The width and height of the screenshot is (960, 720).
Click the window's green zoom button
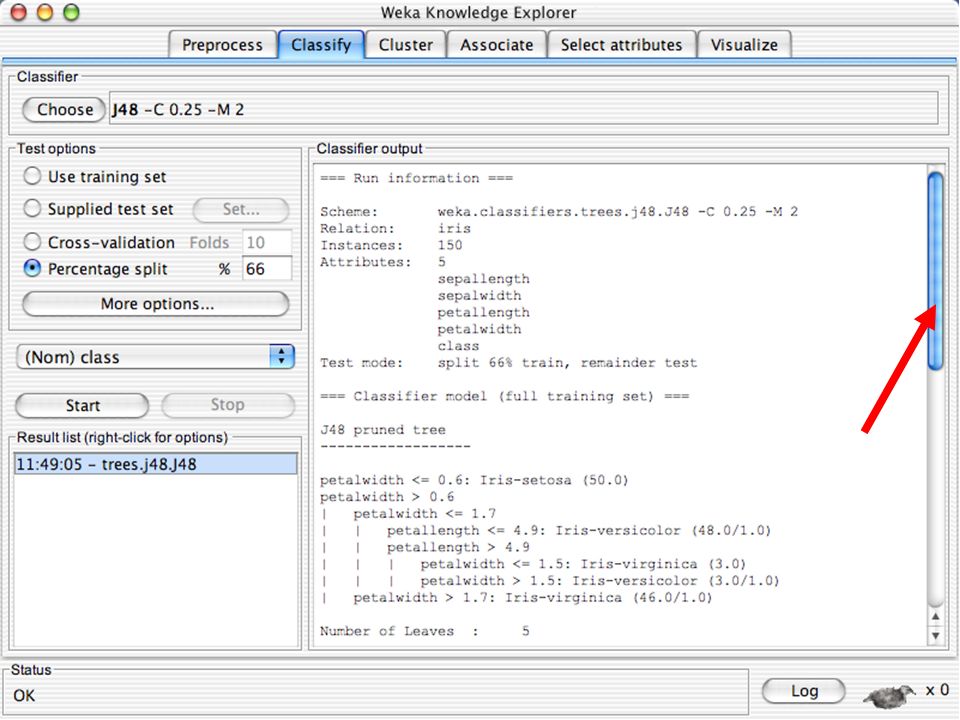(x=72, y=12)
